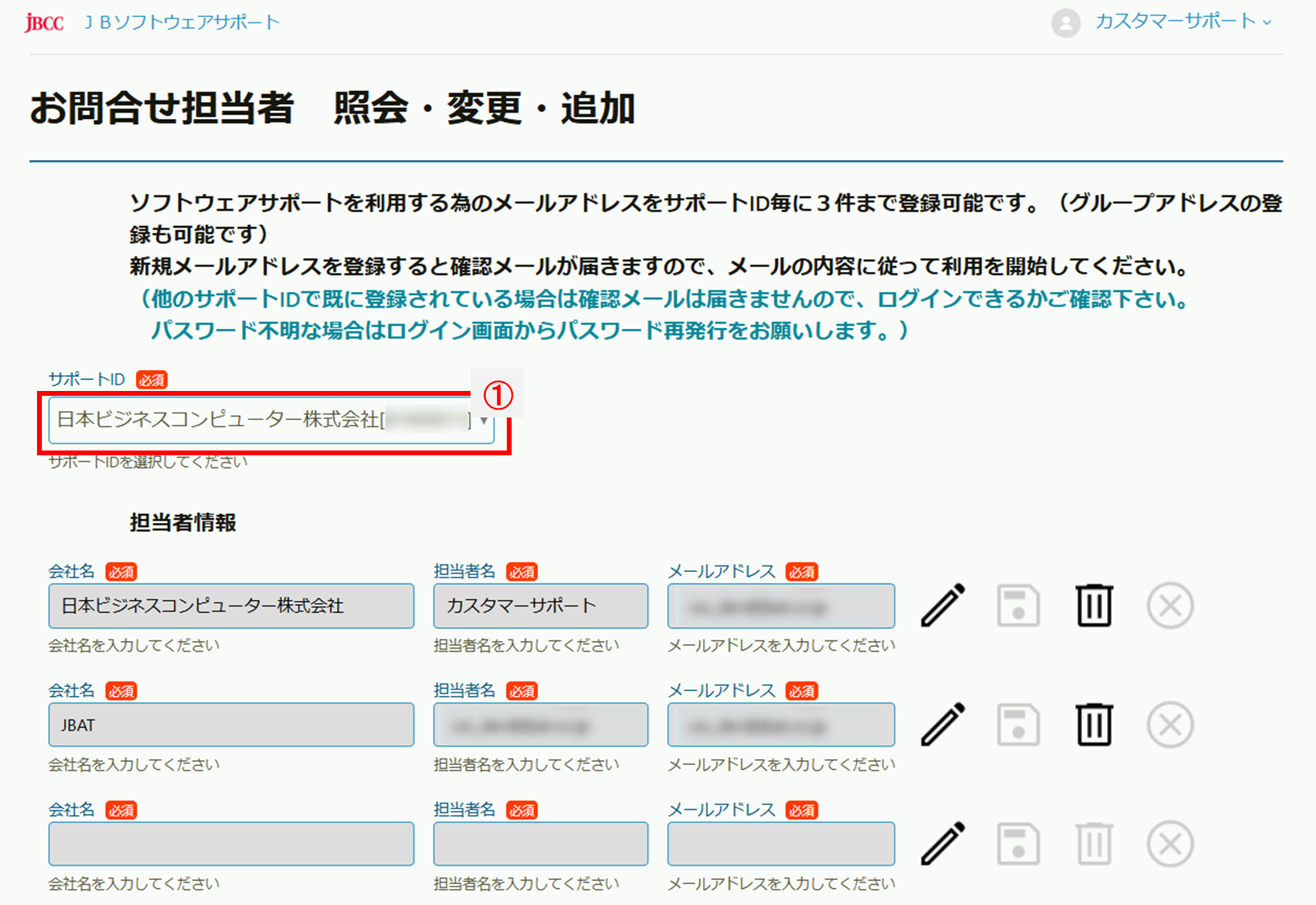The image size is (1316, 905).
Task: Delete the JBAT contact row
Action: pos(1094,725)
